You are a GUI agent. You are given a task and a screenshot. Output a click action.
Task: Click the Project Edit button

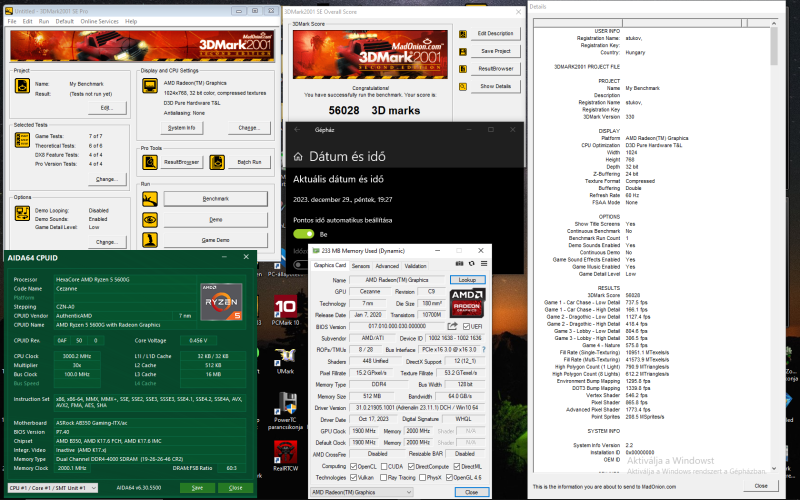107,108
